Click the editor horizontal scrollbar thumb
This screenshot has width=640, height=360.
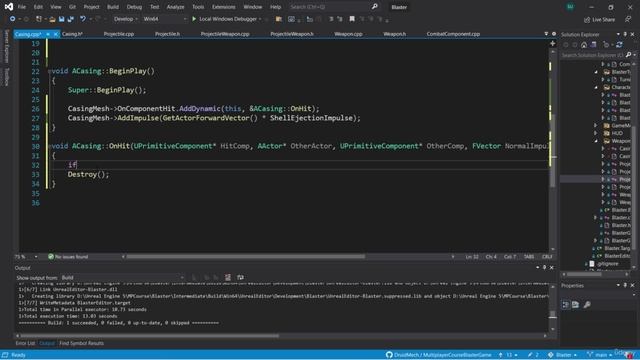pos(245,257)
